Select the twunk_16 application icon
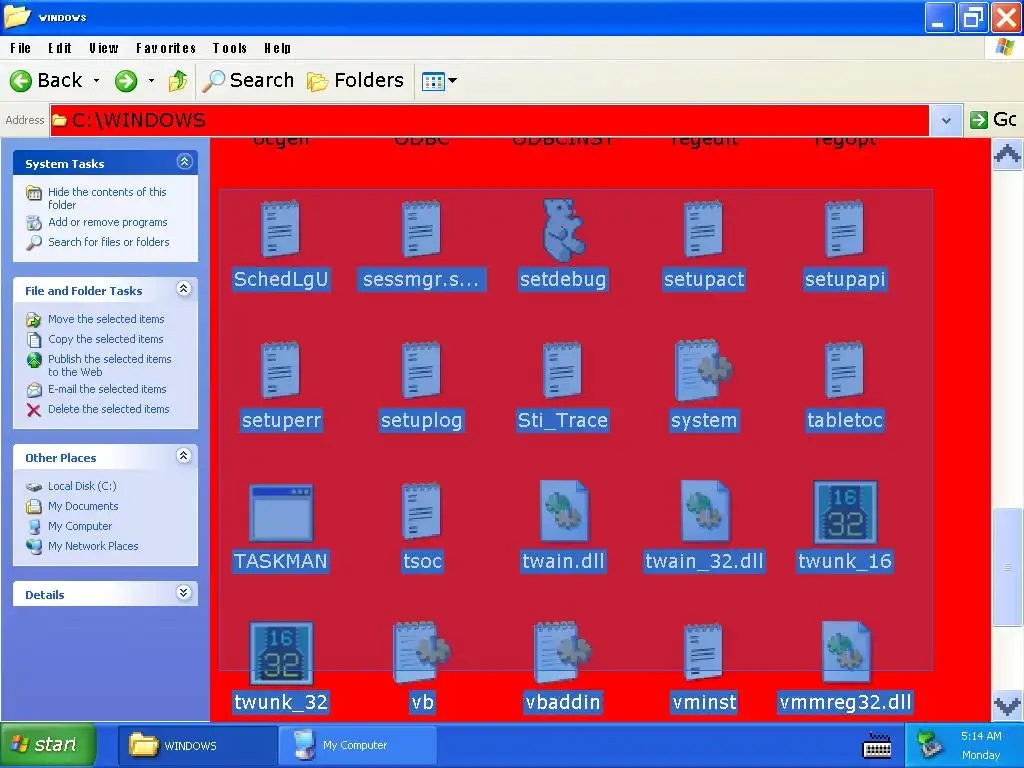Screen dimensions: 1024x768 (845, 513)
